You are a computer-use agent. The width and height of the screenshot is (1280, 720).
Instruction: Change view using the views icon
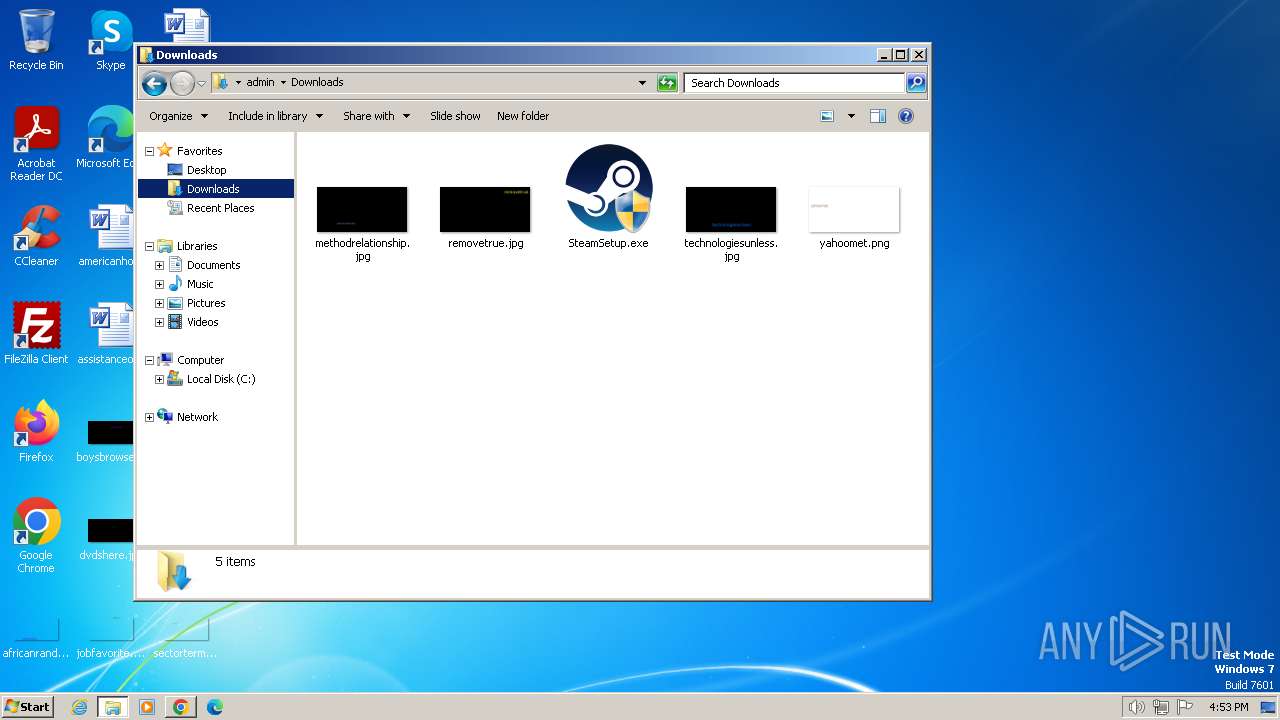[x=827, y=116]
